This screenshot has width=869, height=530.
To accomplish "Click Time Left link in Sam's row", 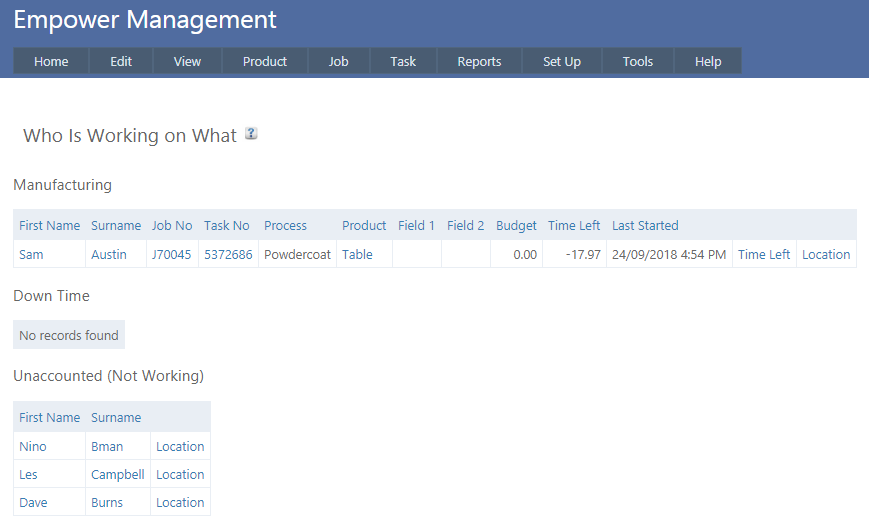I will (764, 255).
